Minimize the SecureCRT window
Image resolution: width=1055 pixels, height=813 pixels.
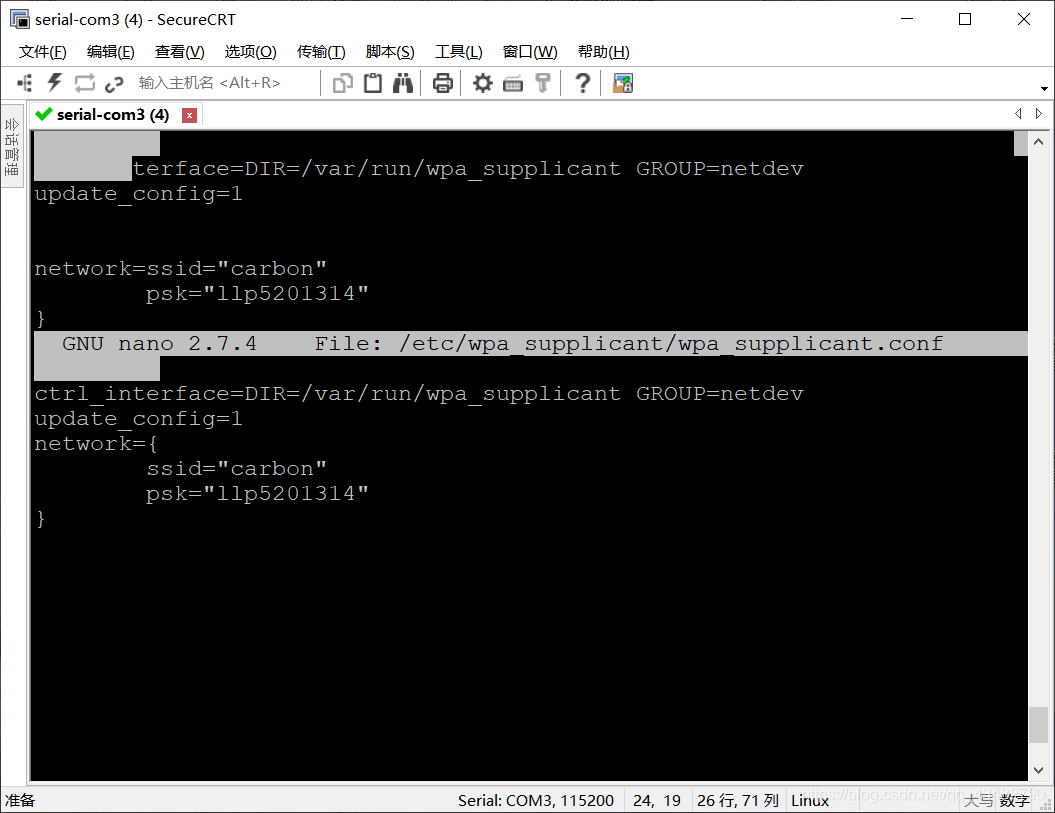pos(907,19)
